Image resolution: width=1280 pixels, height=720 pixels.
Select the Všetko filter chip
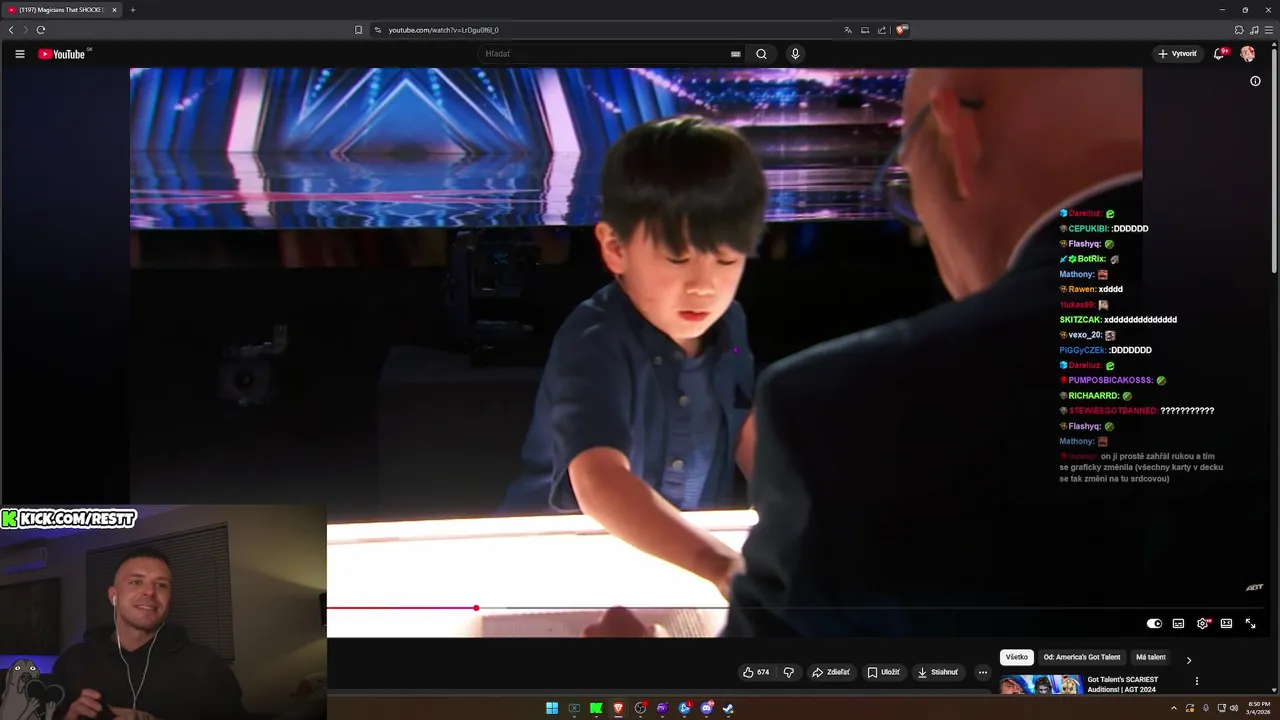pos(1016,657)
